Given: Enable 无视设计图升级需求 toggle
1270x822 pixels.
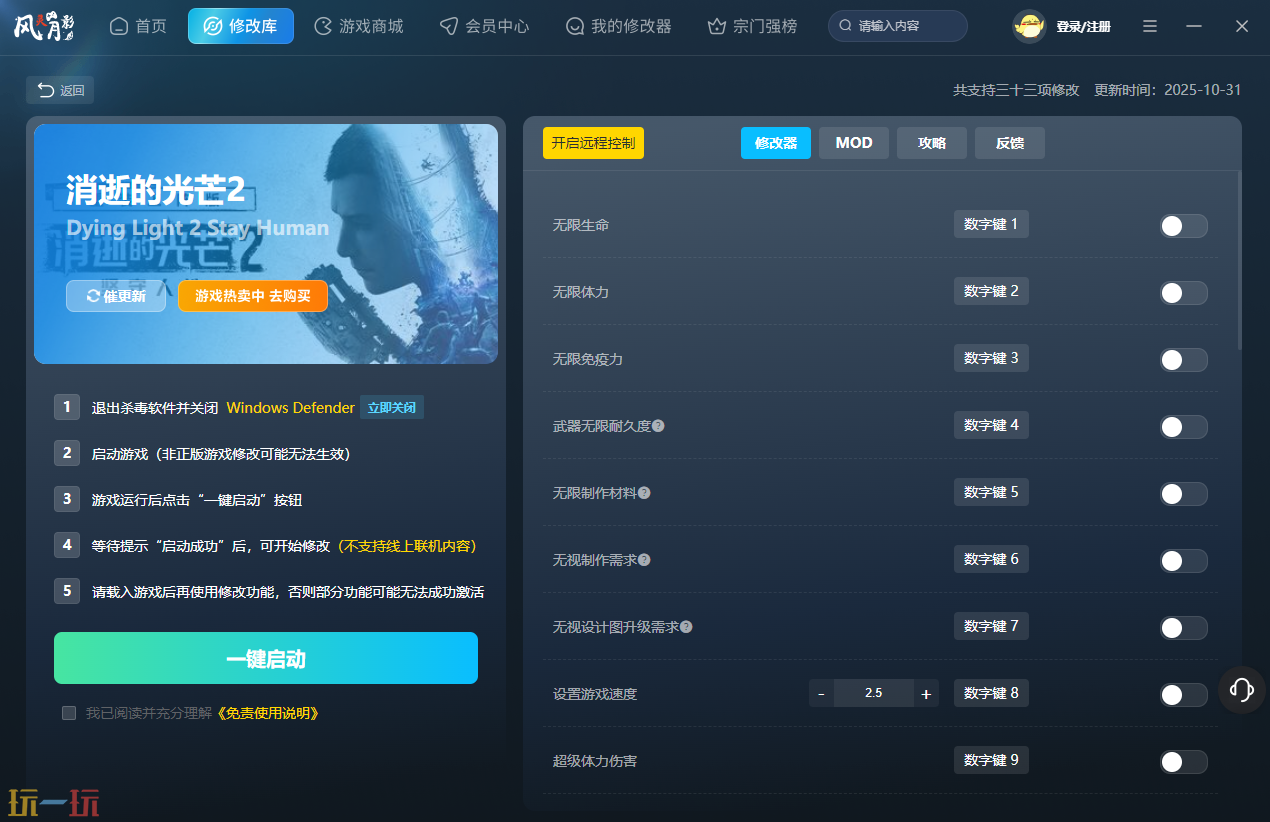Looking at the screenshot, I should [x=1184, y=628].
